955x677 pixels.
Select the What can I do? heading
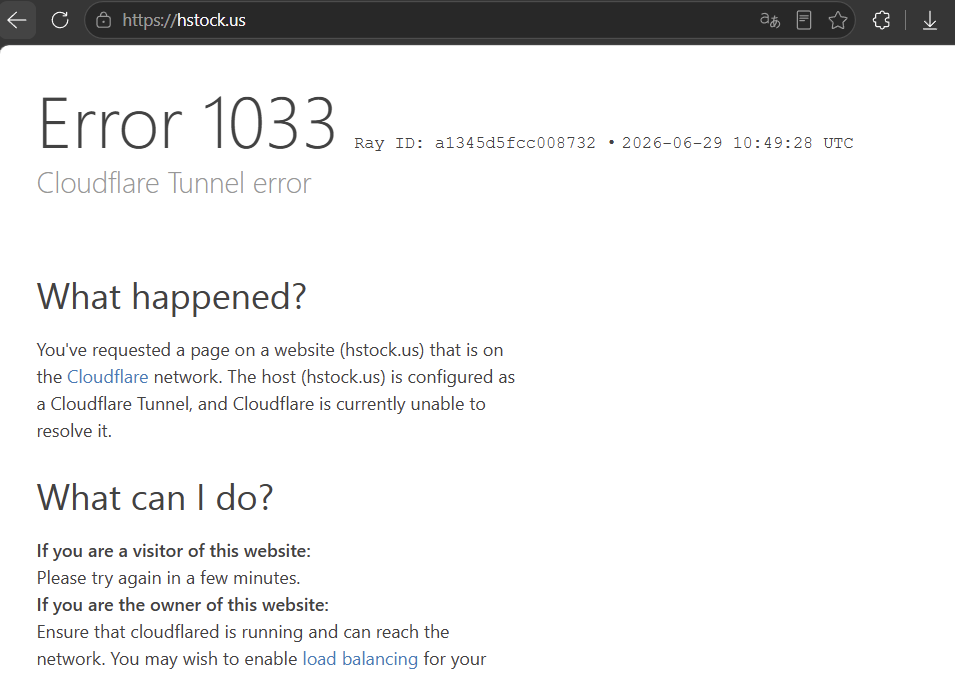[x=155, y=497]
